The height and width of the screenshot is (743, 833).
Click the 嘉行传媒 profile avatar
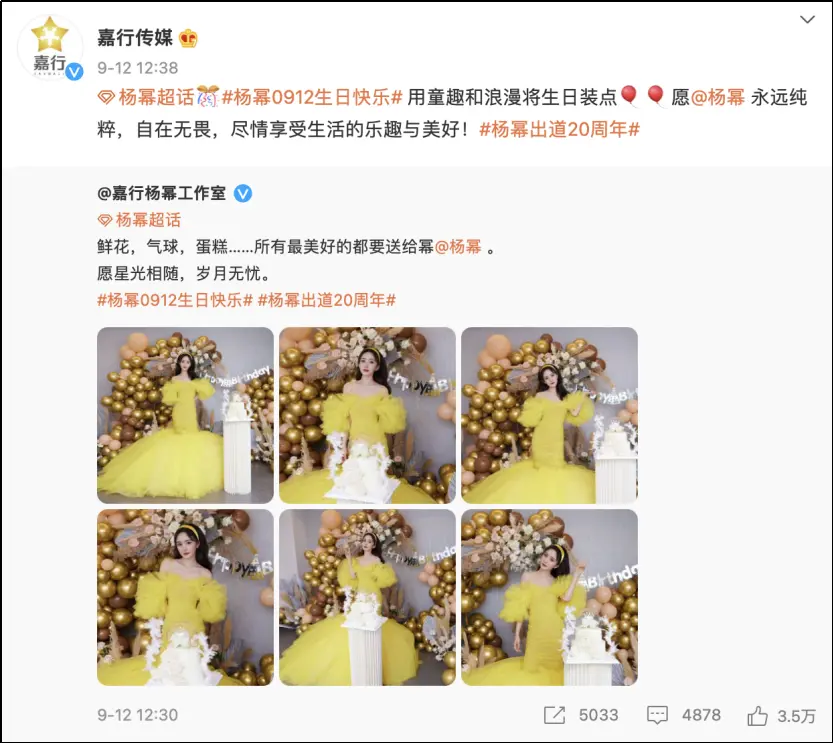pyautogui.click(x=50, y=49)
